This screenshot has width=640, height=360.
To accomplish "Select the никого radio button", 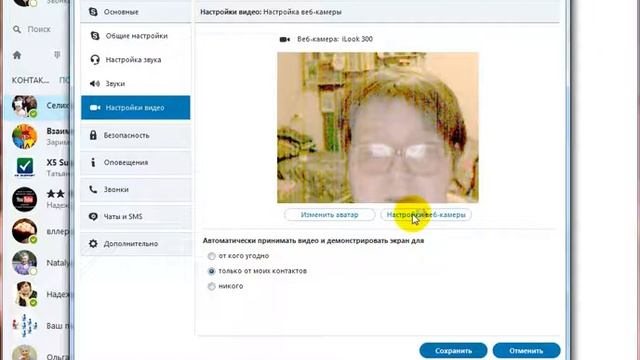I will click(211, 286).
